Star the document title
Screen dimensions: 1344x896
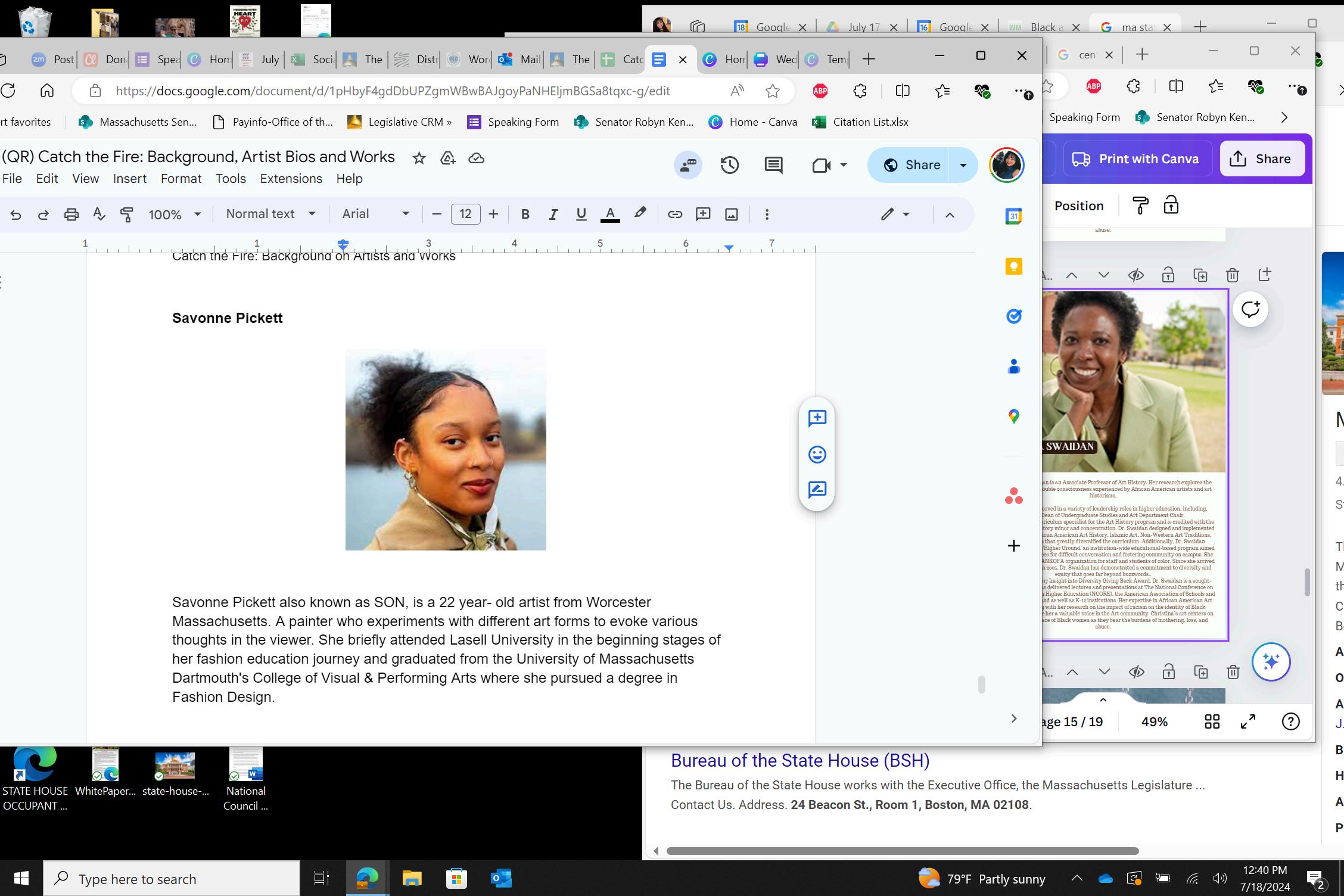pos(419,158)
